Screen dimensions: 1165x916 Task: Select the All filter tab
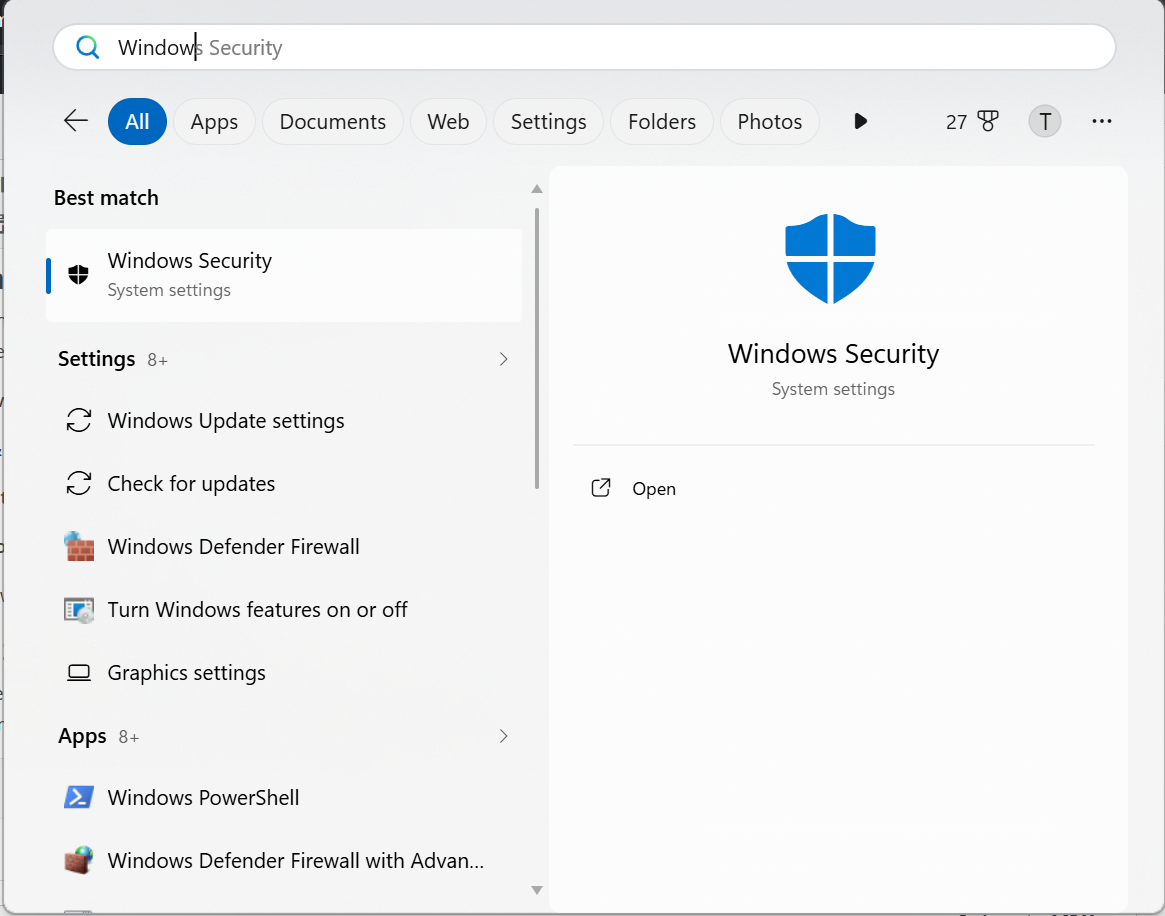point(137,121)
